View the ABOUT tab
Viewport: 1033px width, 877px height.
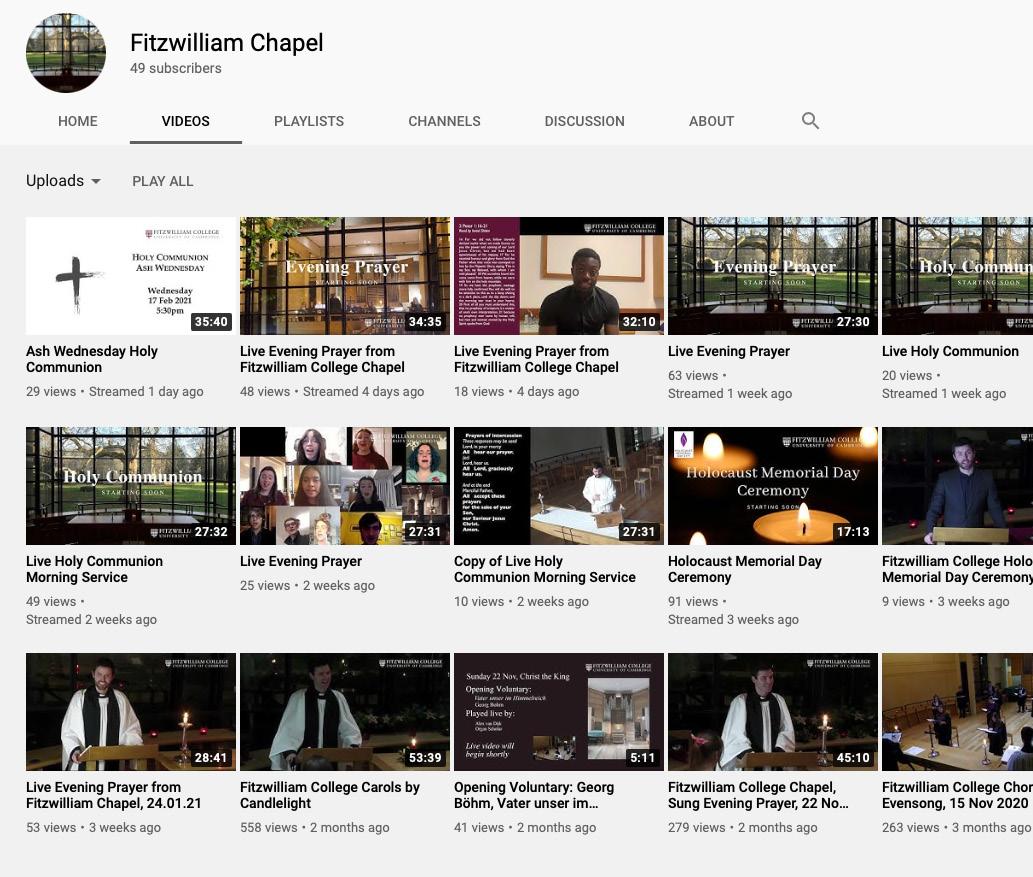(712, 121)
